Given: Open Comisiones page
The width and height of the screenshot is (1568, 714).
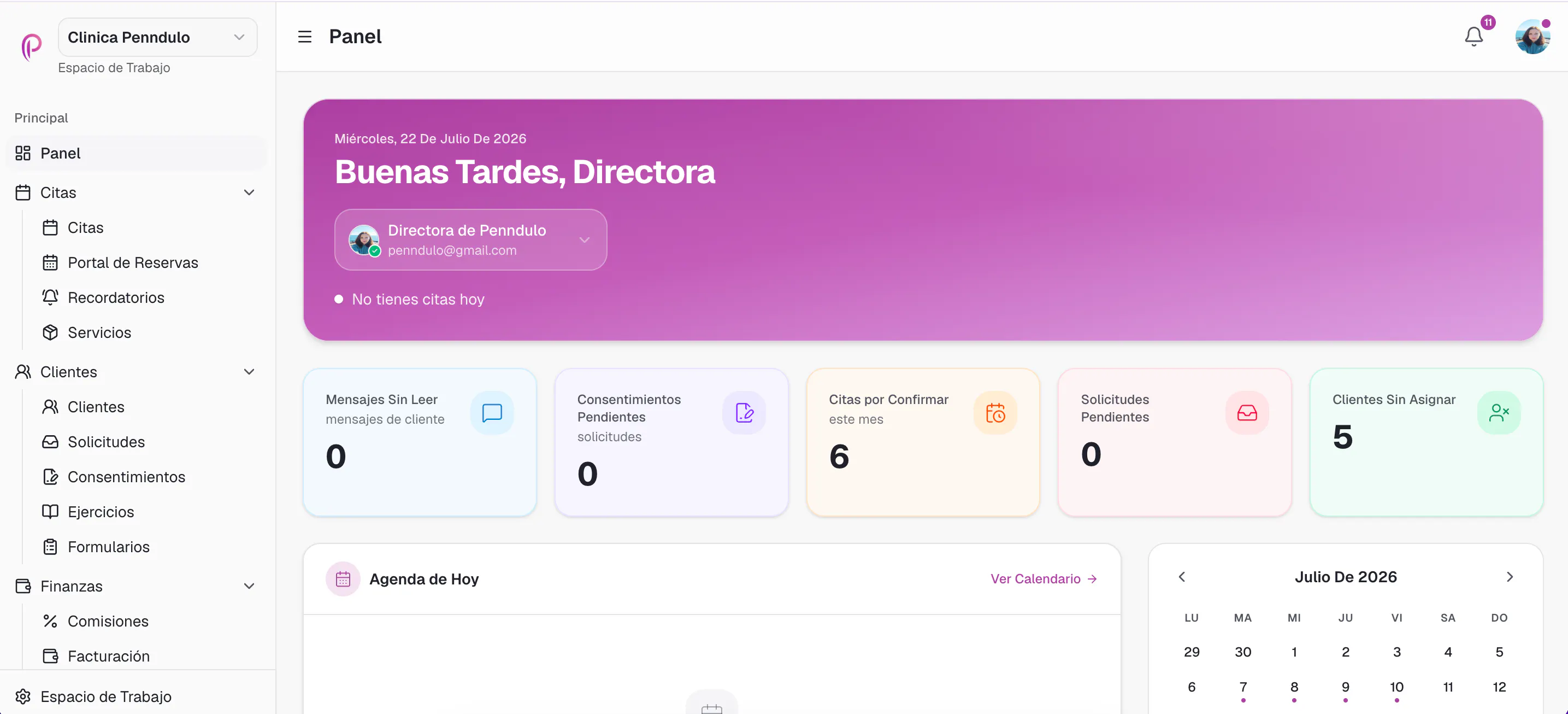Looking at the screenshot, I should (150, 622).
